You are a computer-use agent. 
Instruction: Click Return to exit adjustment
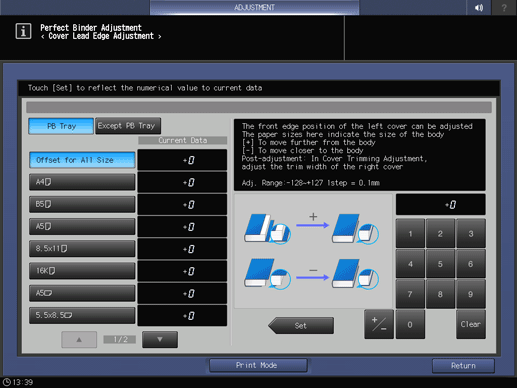pyautogui.click(x=463, y=366)
